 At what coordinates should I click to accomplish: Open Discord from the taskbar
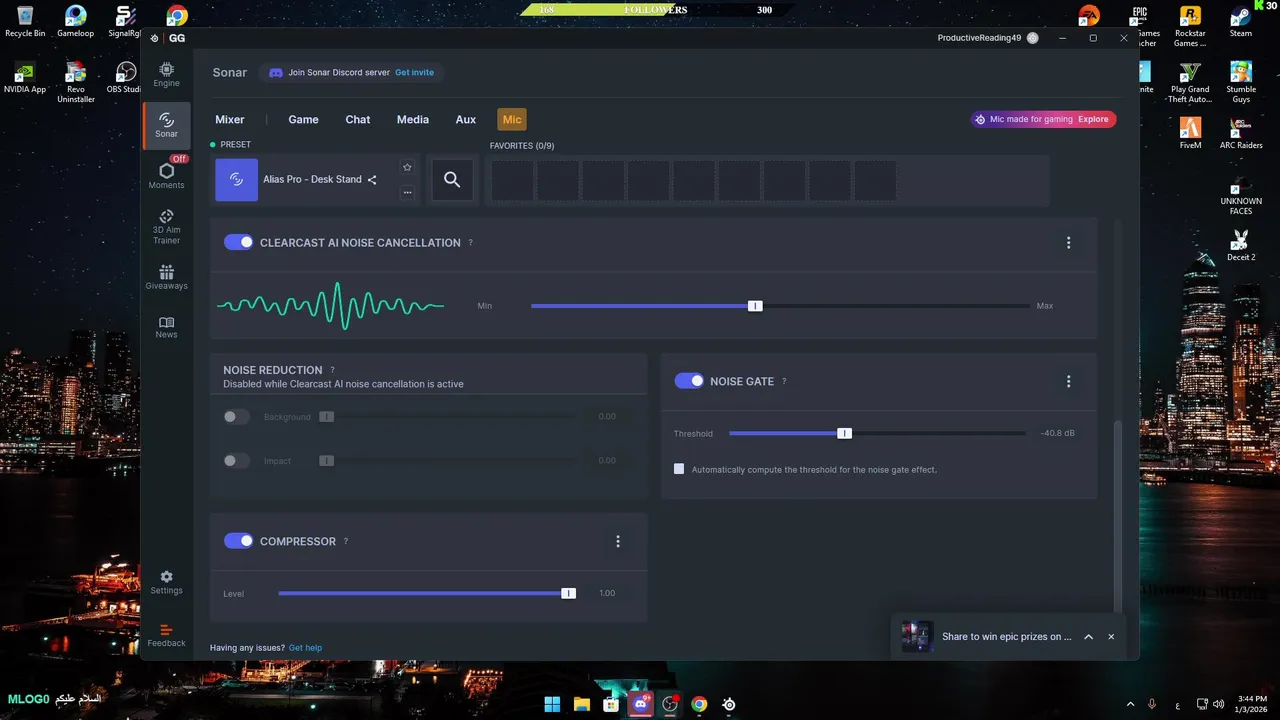click(641, 704)
